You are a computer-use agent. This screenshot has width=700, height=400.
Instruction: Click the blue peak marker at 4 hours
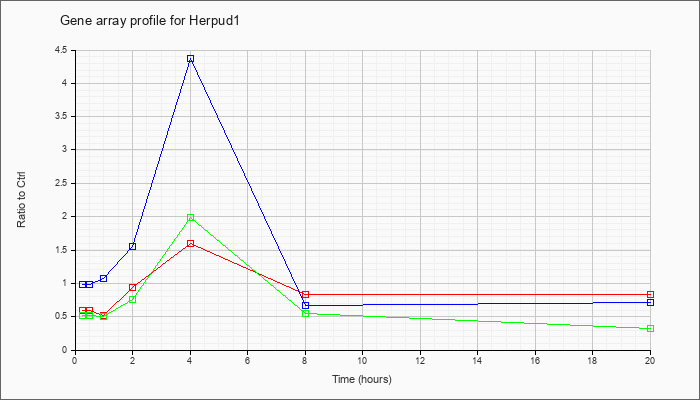click(191, 58)
